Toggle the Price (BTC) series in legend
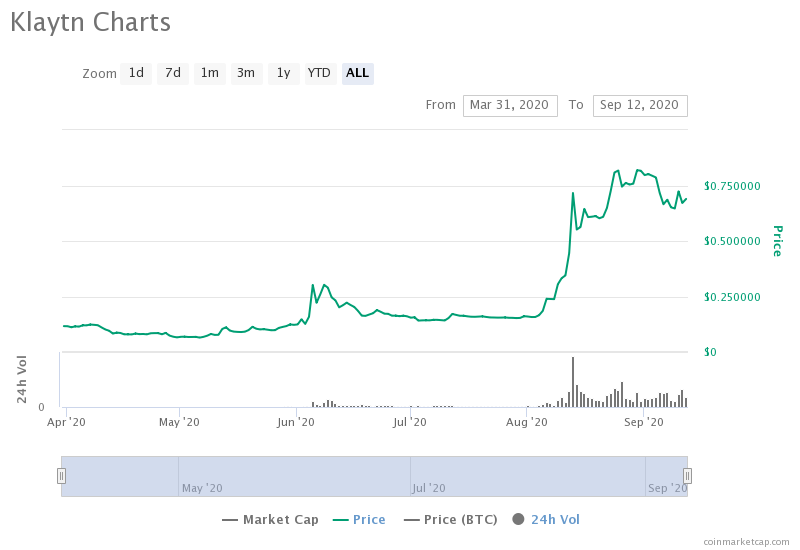Viewport: 800px width, 550px height. point(451,519)
